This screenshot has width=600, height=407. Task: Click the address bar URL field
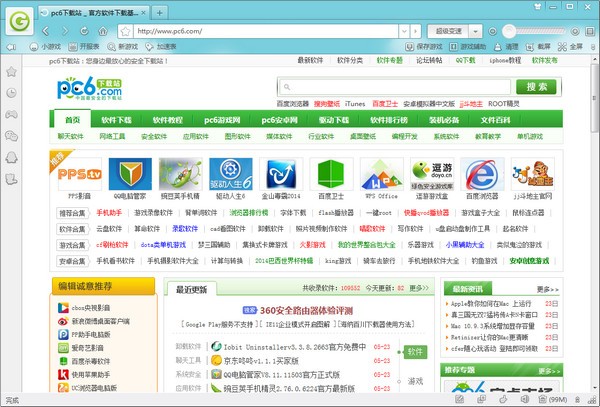click(x=266, y=31)
